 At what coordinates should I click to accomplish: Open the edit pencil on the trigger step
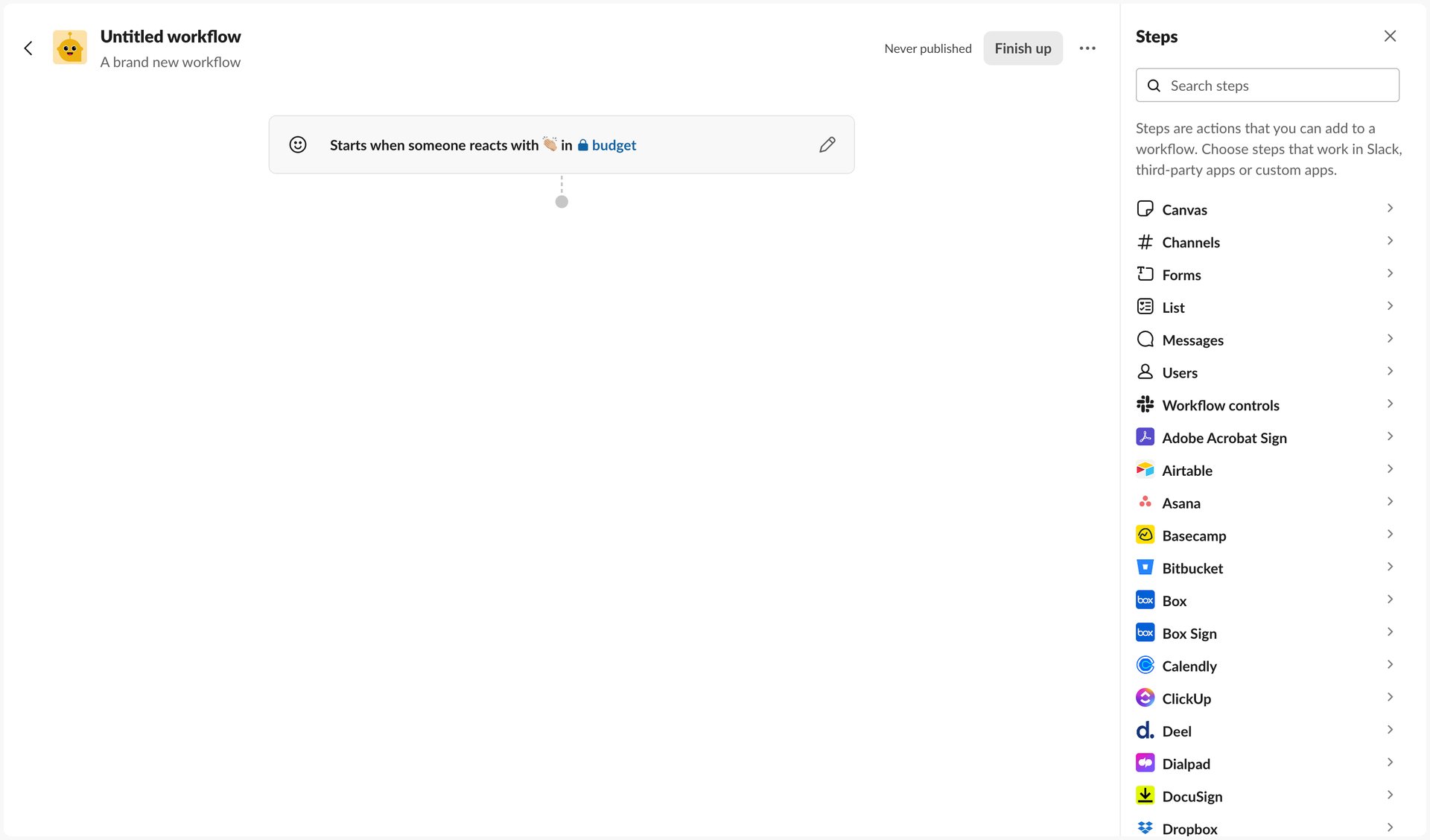[827, 144]
